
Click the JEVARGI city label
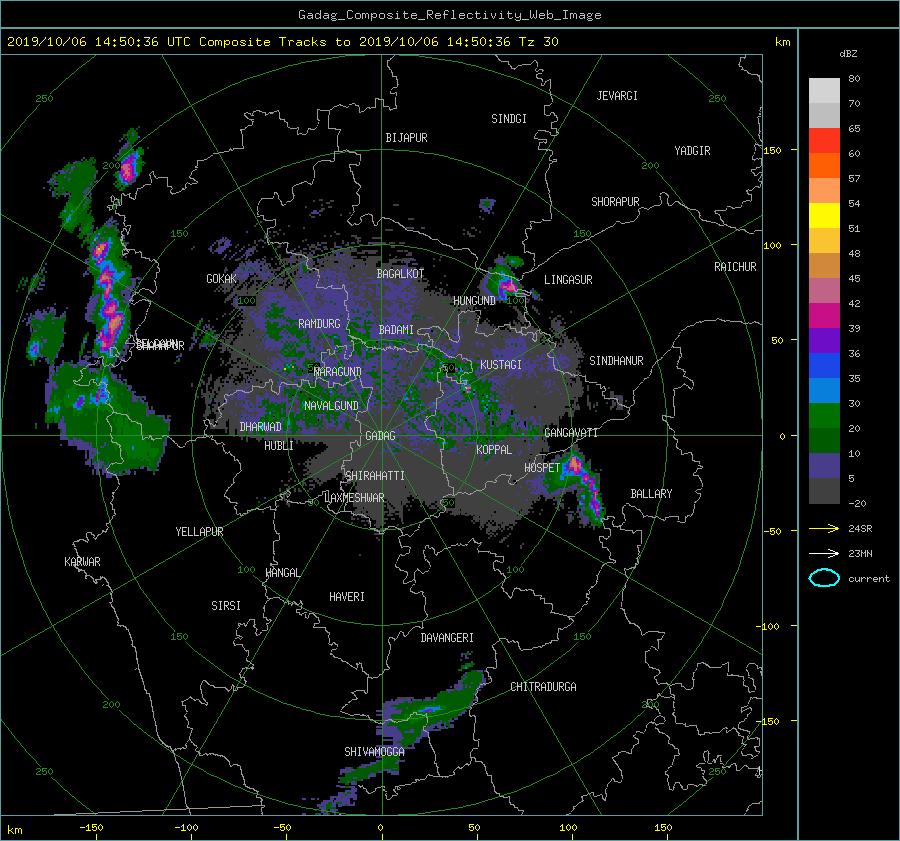coord(617,96)
